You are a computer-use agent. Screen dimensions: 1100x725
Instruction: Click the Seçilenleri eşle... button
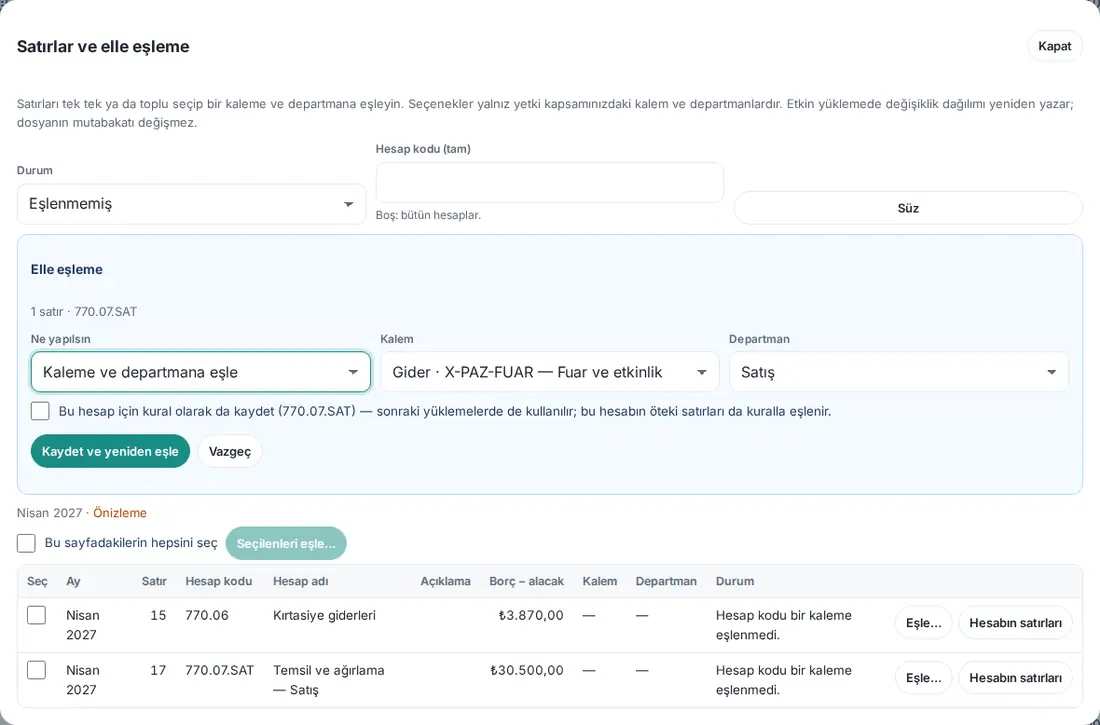point(286,543)
